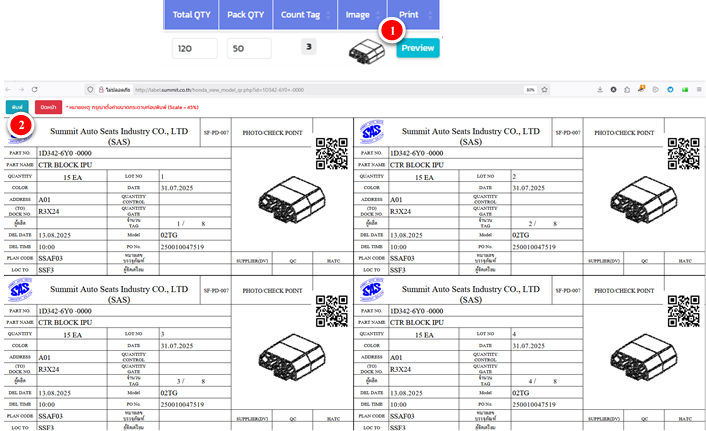Open the browser downloads icon
Image resolution: width=706 pixels, height=431 pixels.
click(x=599, y=89)
